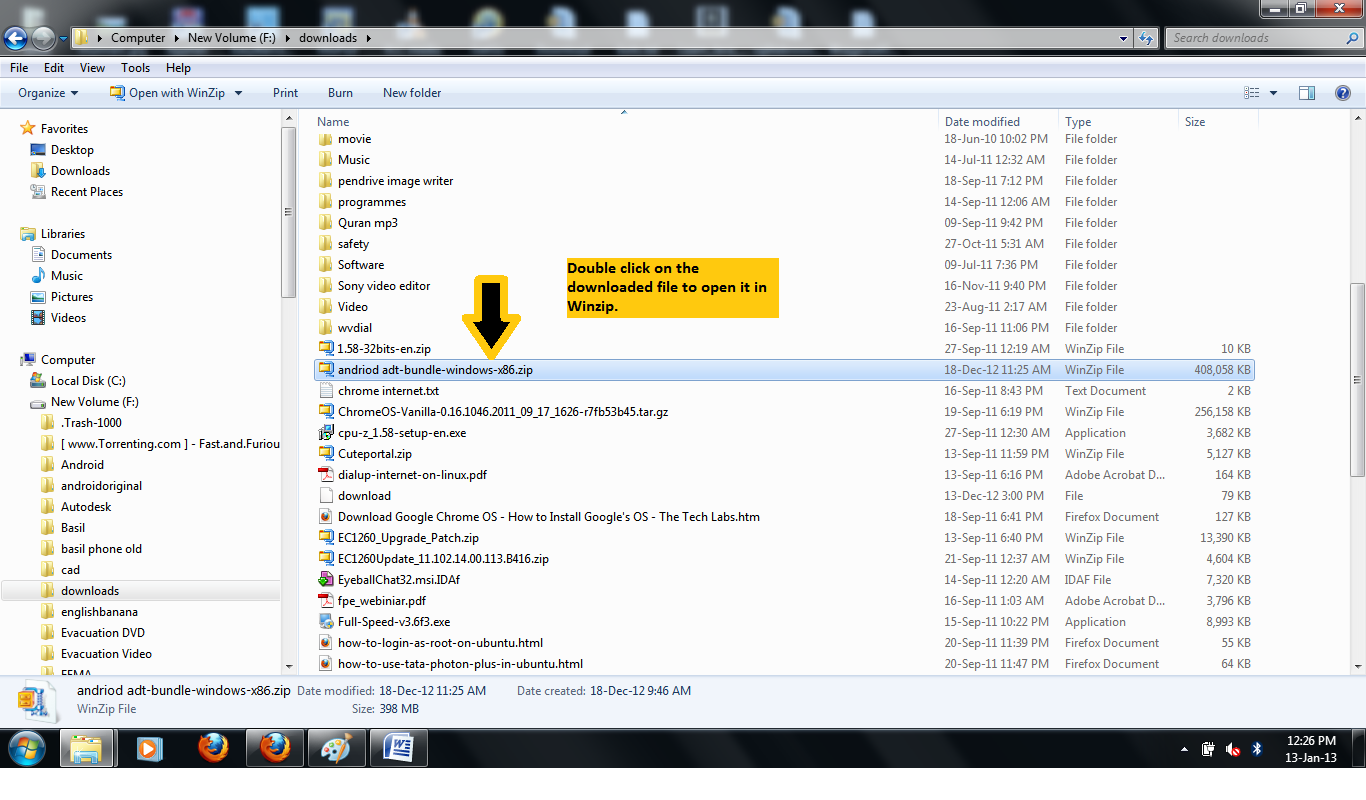Click the Back navigation arrow button
The width and height of the screenshot is (1366, 800).
16,38
